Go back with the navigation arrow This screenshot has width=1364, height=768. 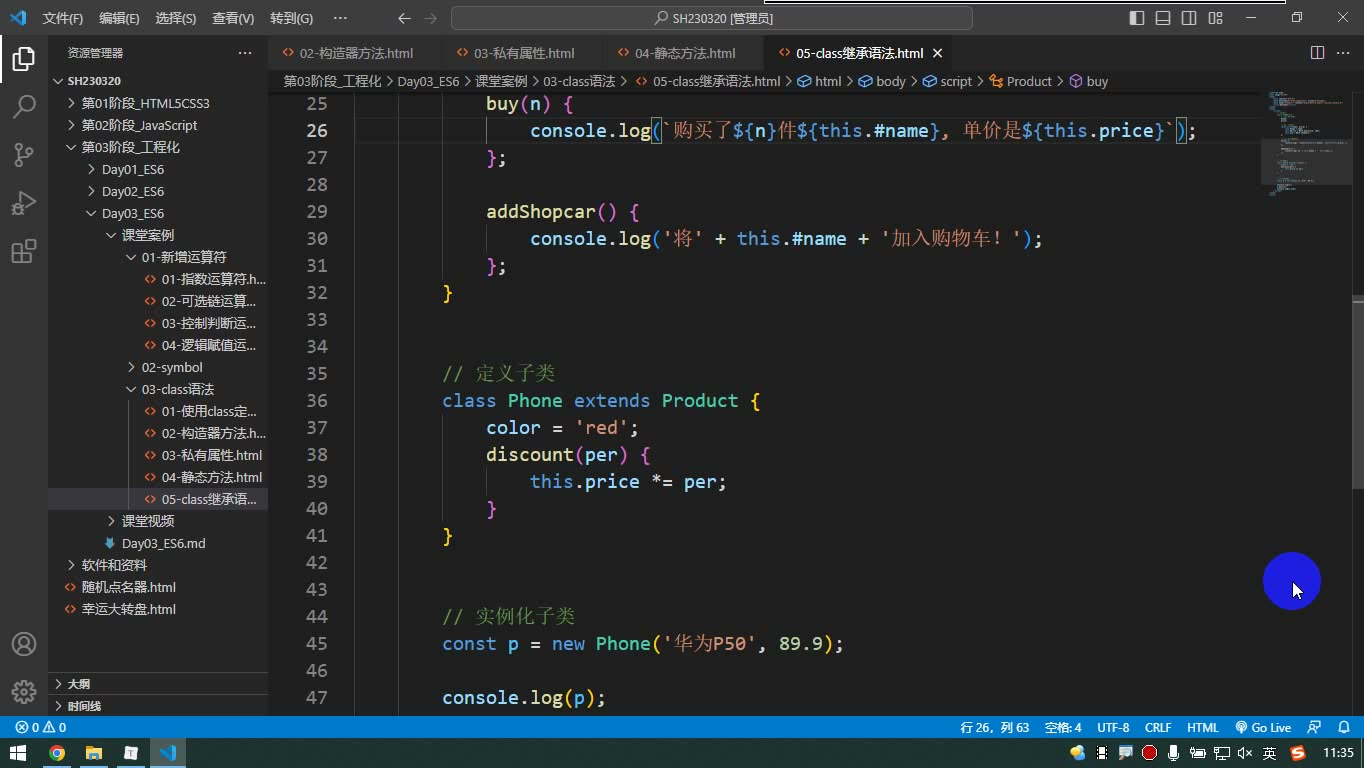404,18
